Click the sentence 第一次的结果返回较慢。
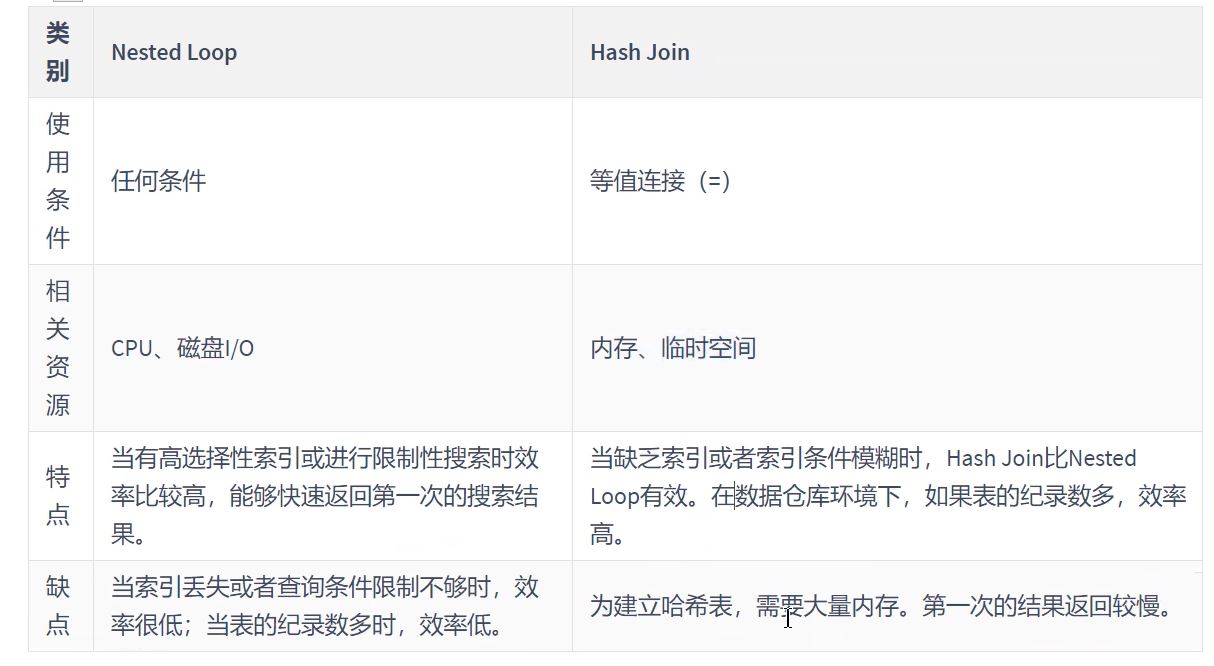 click(x=1047, y=606)
